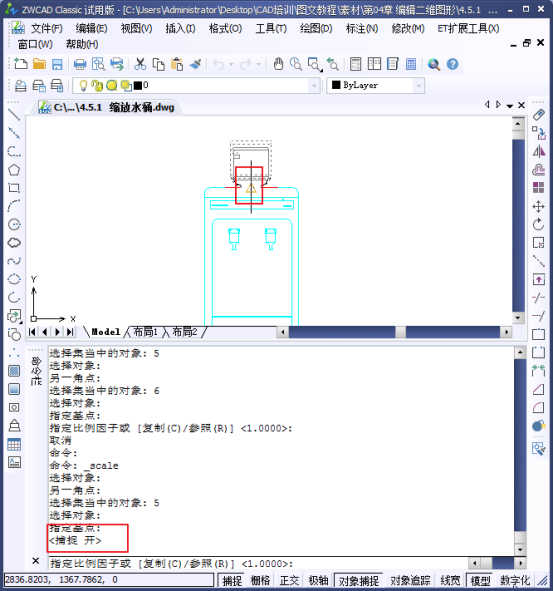Select the Arc drawing tool
554x591 pixels.
[x=14, y=206]
